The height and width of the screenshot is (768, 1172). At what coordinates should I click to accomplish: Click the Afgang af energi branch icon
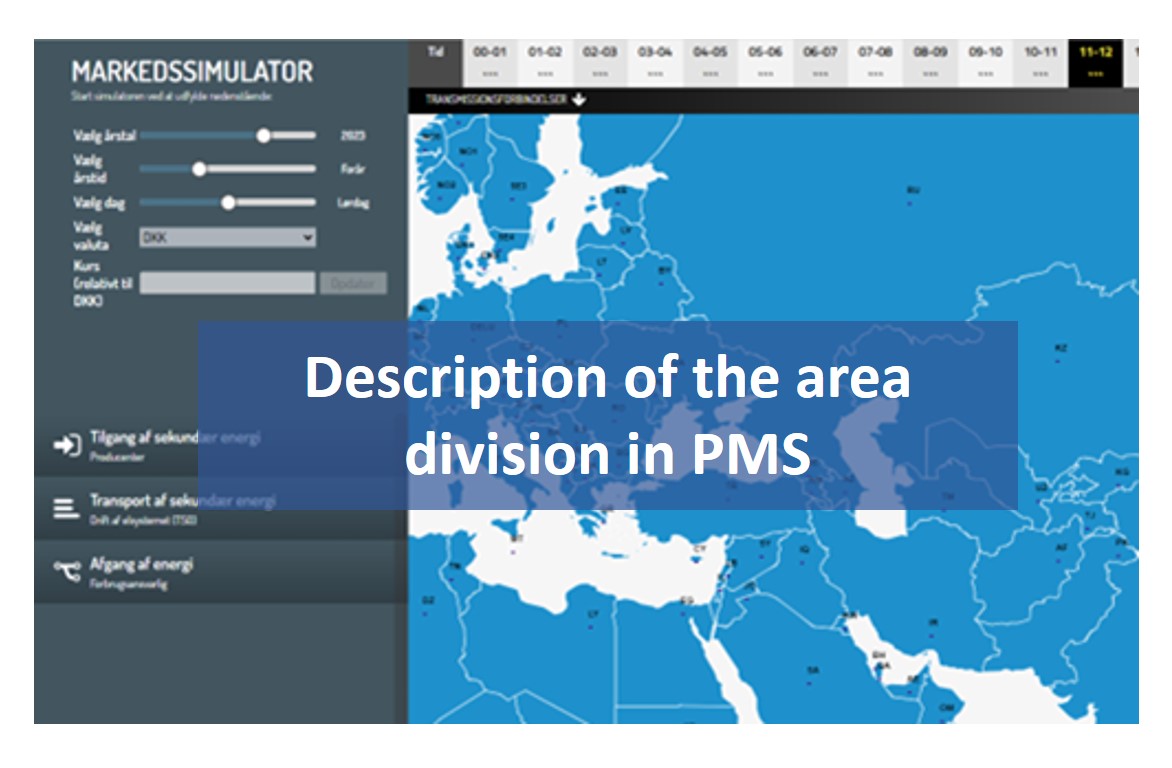(66, 570)
